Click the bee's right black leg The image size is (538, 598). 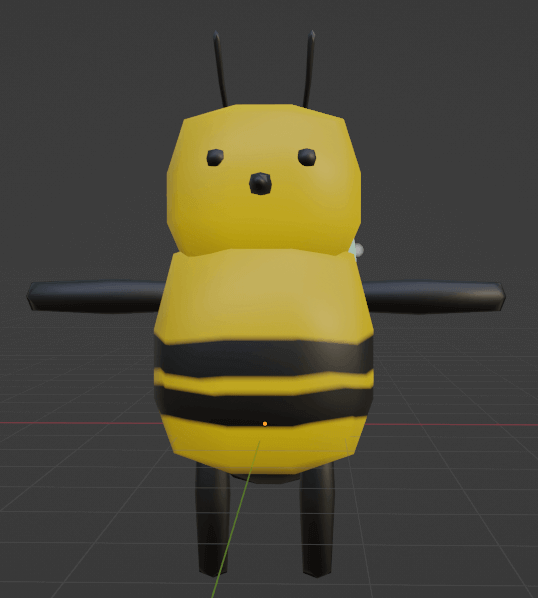pyautogui.click(x=317, y=521)
